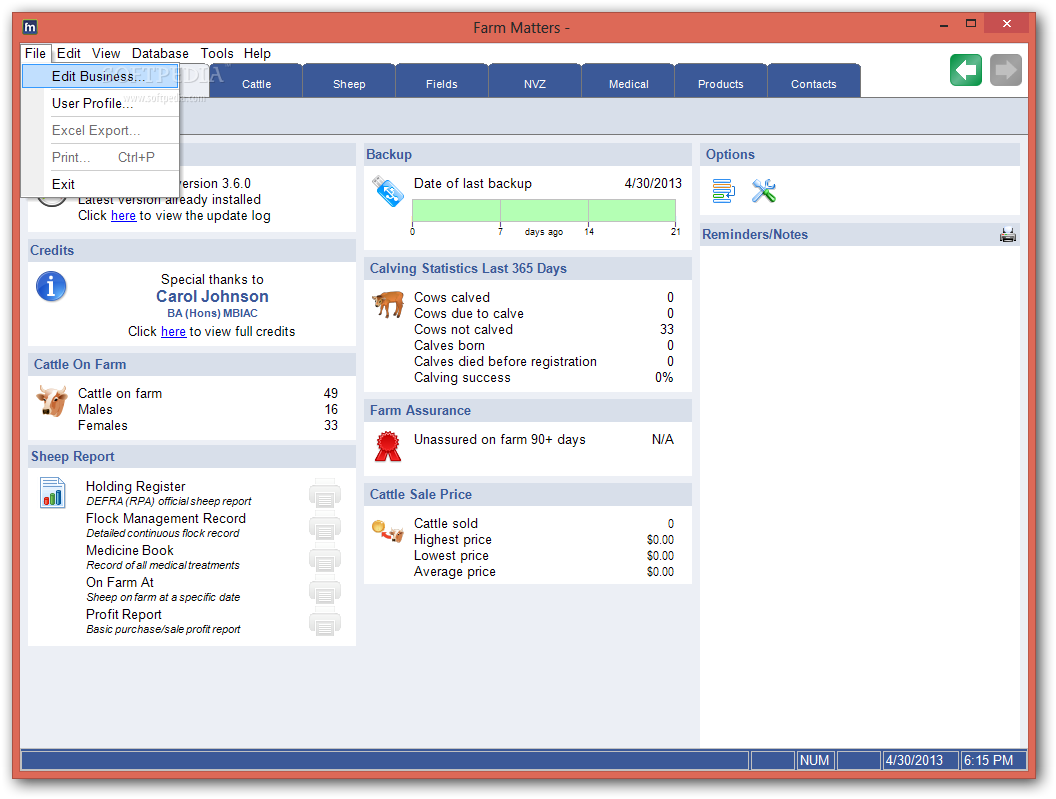Click the Highest price row
The width and height of the screenshot is (1056, 799).
[x=543, y=540]
